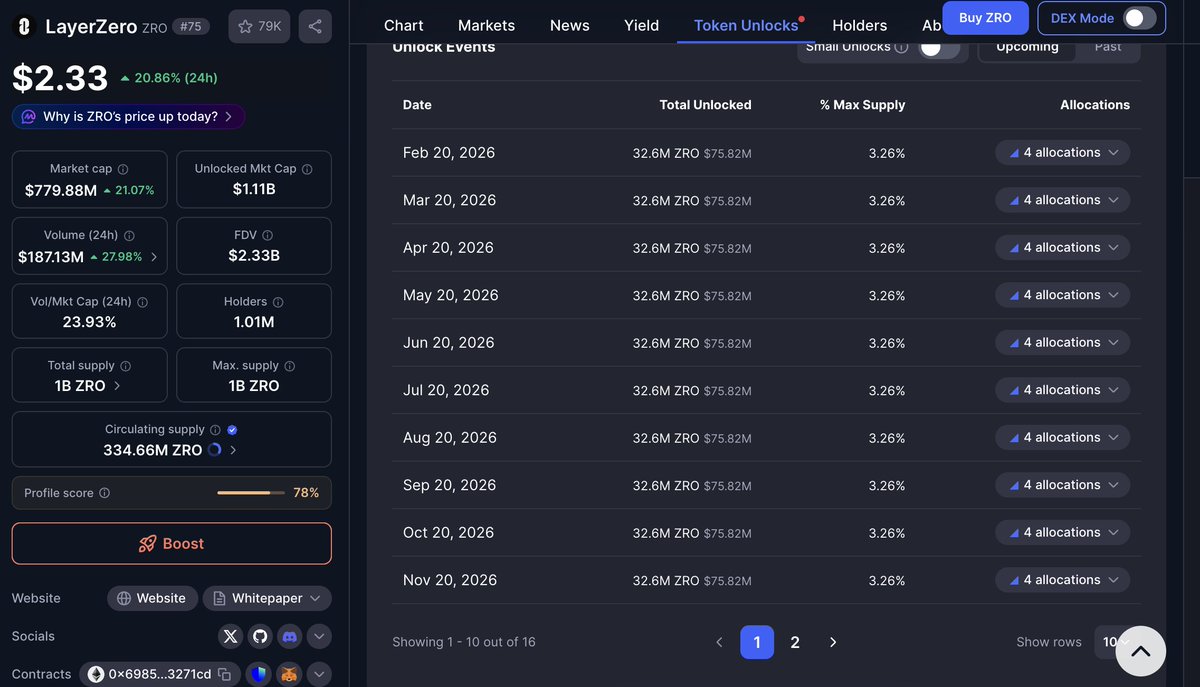Click the MetaMask fox icon
The height and width of the screenshot is (687, 1200).
click(289, 675)
